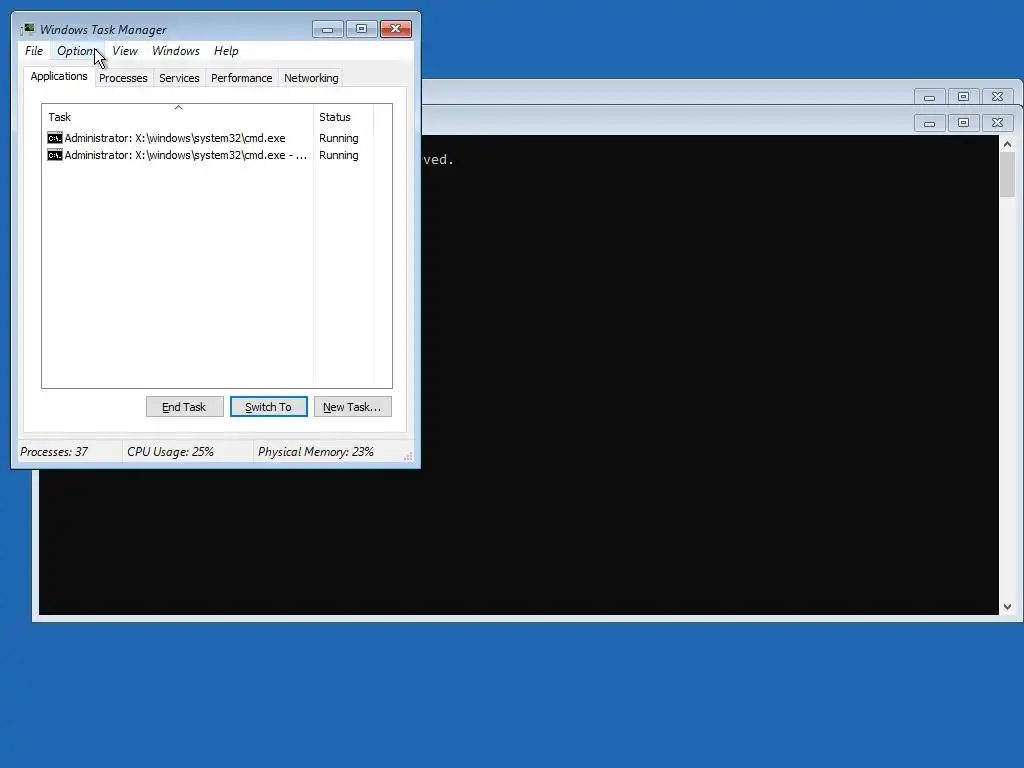Screen dimensions: 1024x768
Task: Close the rear command prompt window
Action: 997,97
